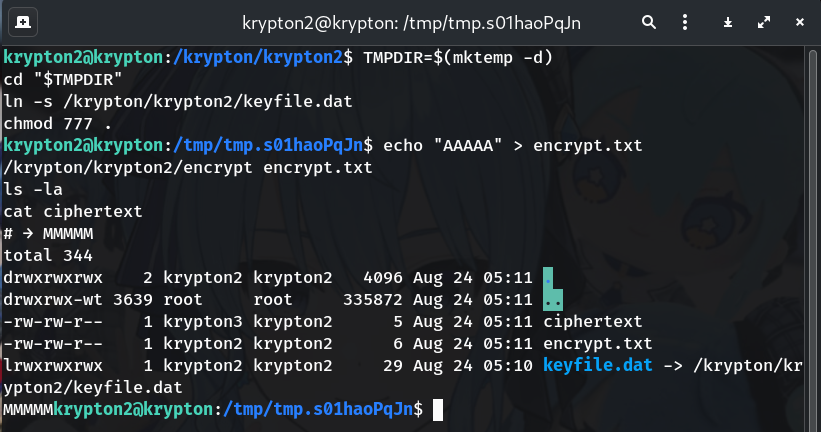Click the highlighted double-dot parent directory entry

click(552, 299)
